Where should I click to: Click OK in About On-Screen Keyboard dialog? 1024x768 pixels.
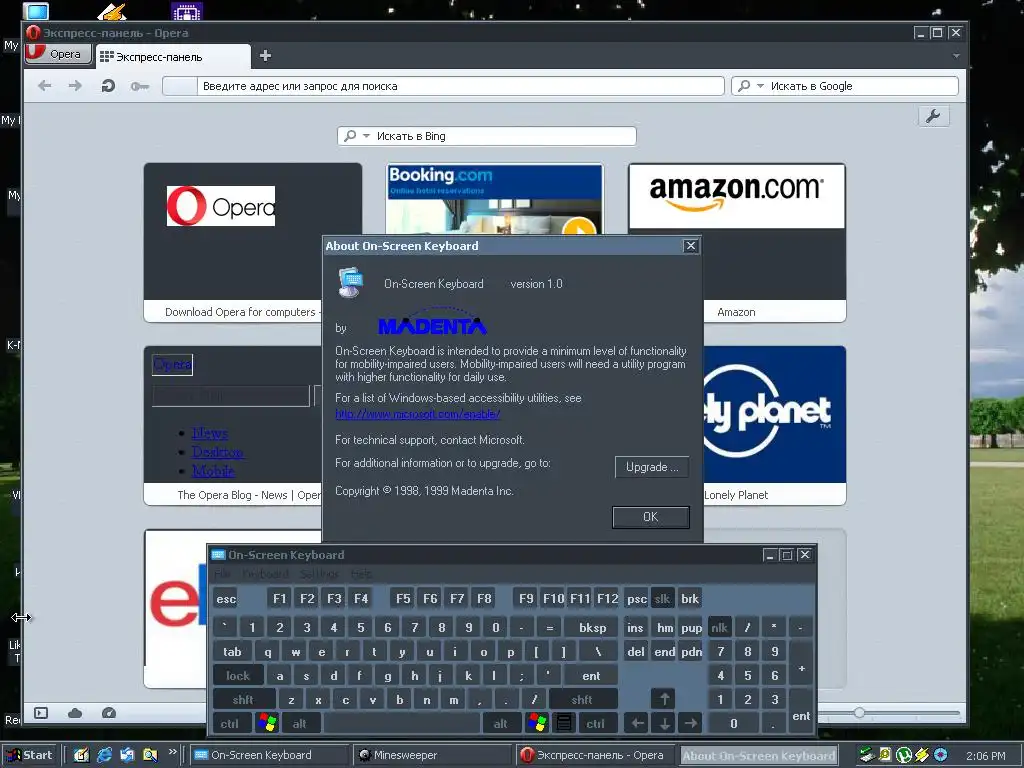[650, 517]
